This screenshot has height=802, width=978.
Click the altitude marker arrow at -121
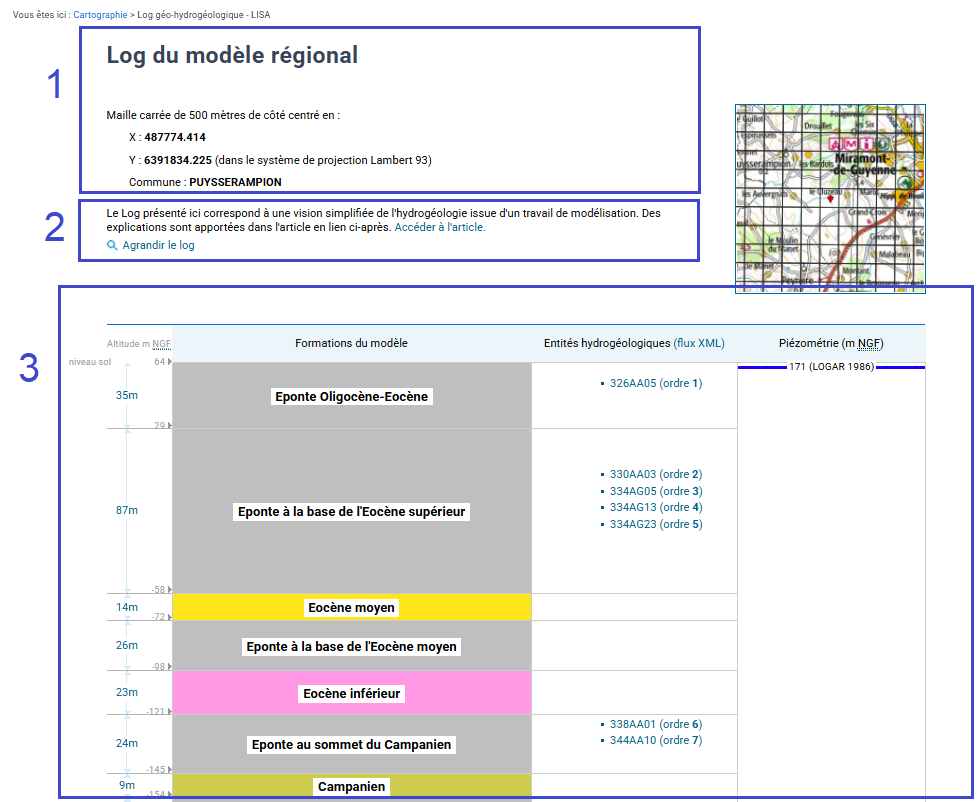pos(170,712)
